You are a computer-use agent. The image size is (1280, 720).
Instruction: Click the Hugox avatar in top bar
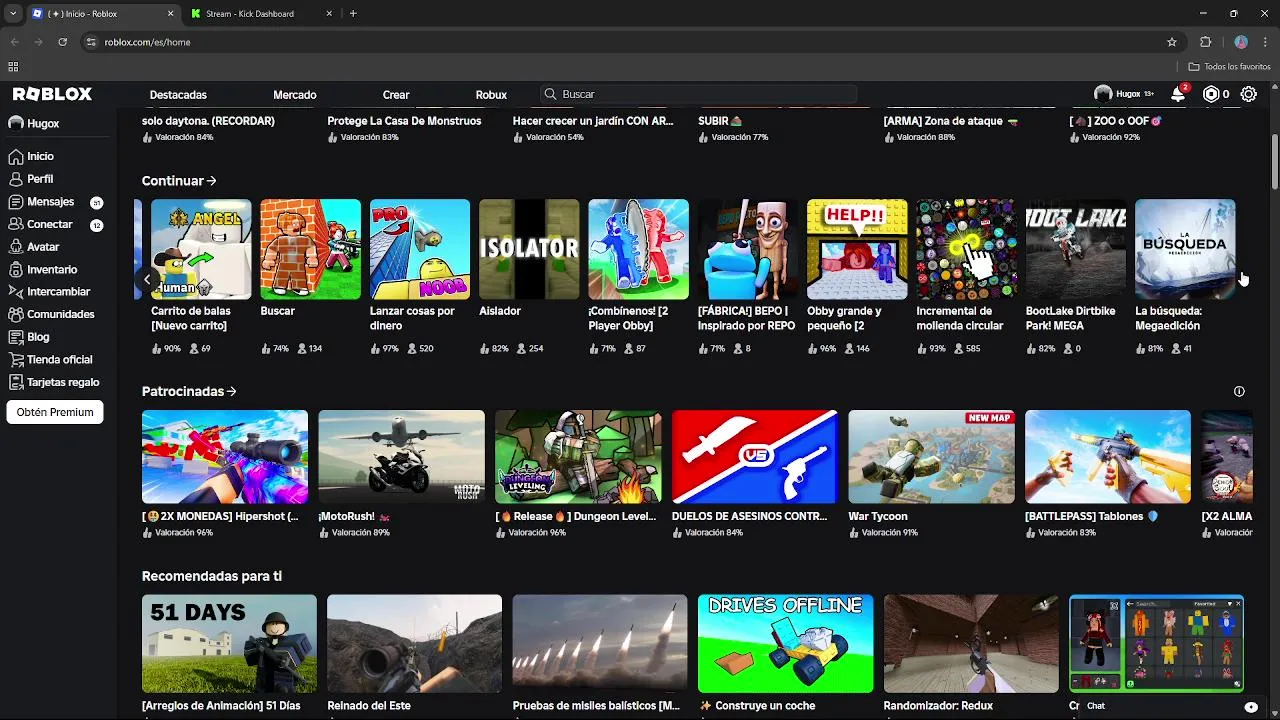click(1103, 94)
